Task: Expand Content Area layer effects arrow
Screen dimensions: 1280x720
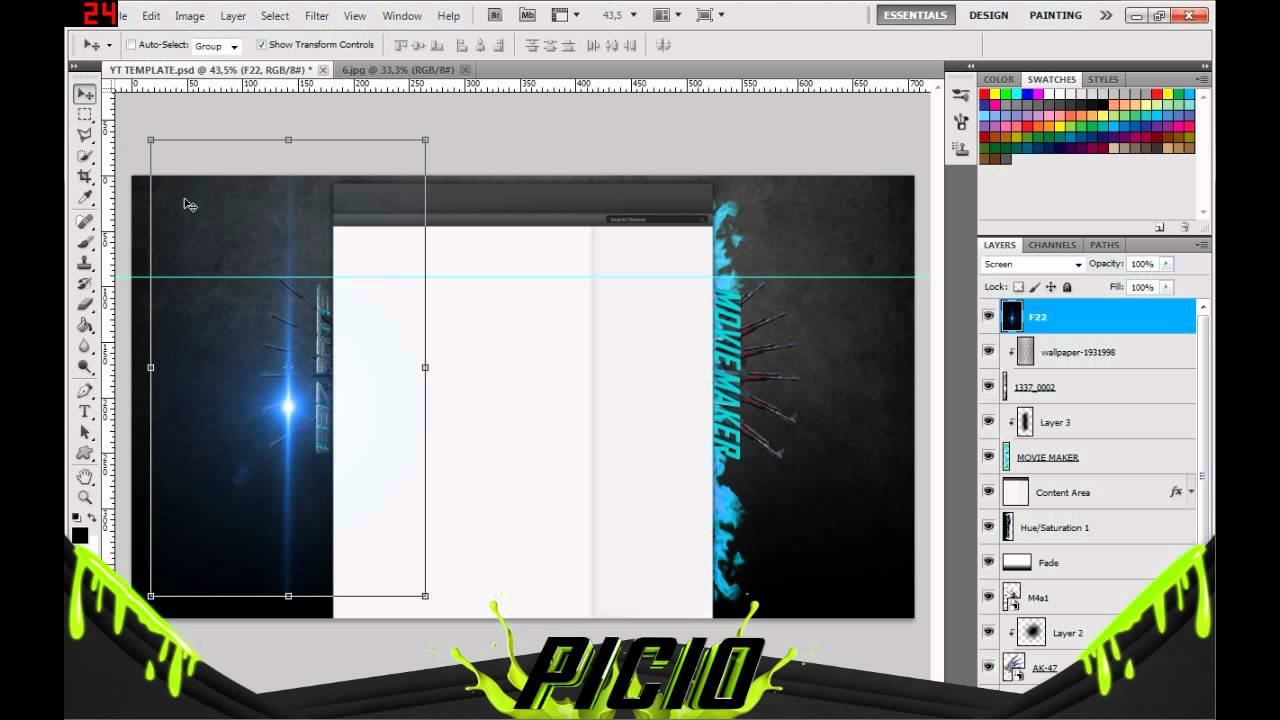Action: 1191,492
